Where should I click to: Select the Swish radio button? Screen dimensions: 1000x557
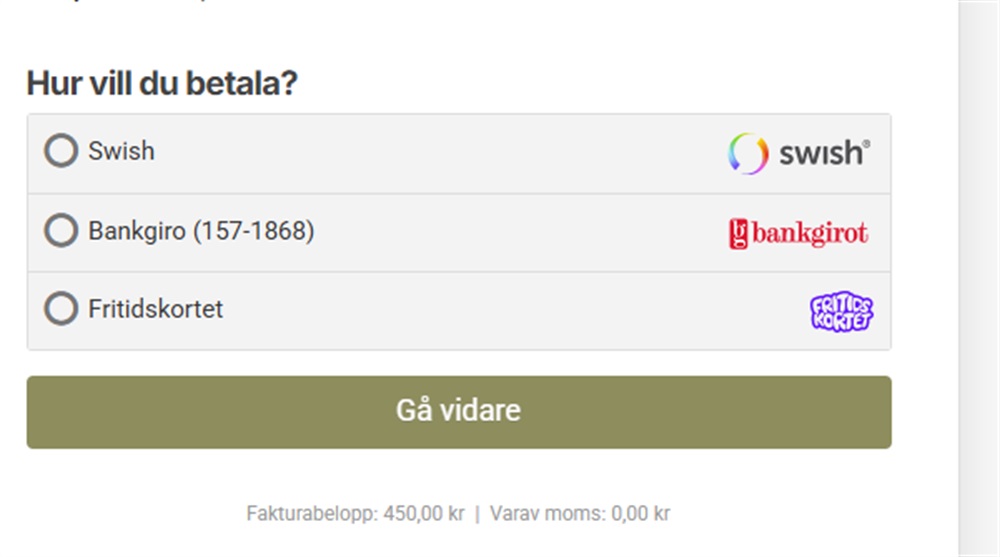(61, 152)
